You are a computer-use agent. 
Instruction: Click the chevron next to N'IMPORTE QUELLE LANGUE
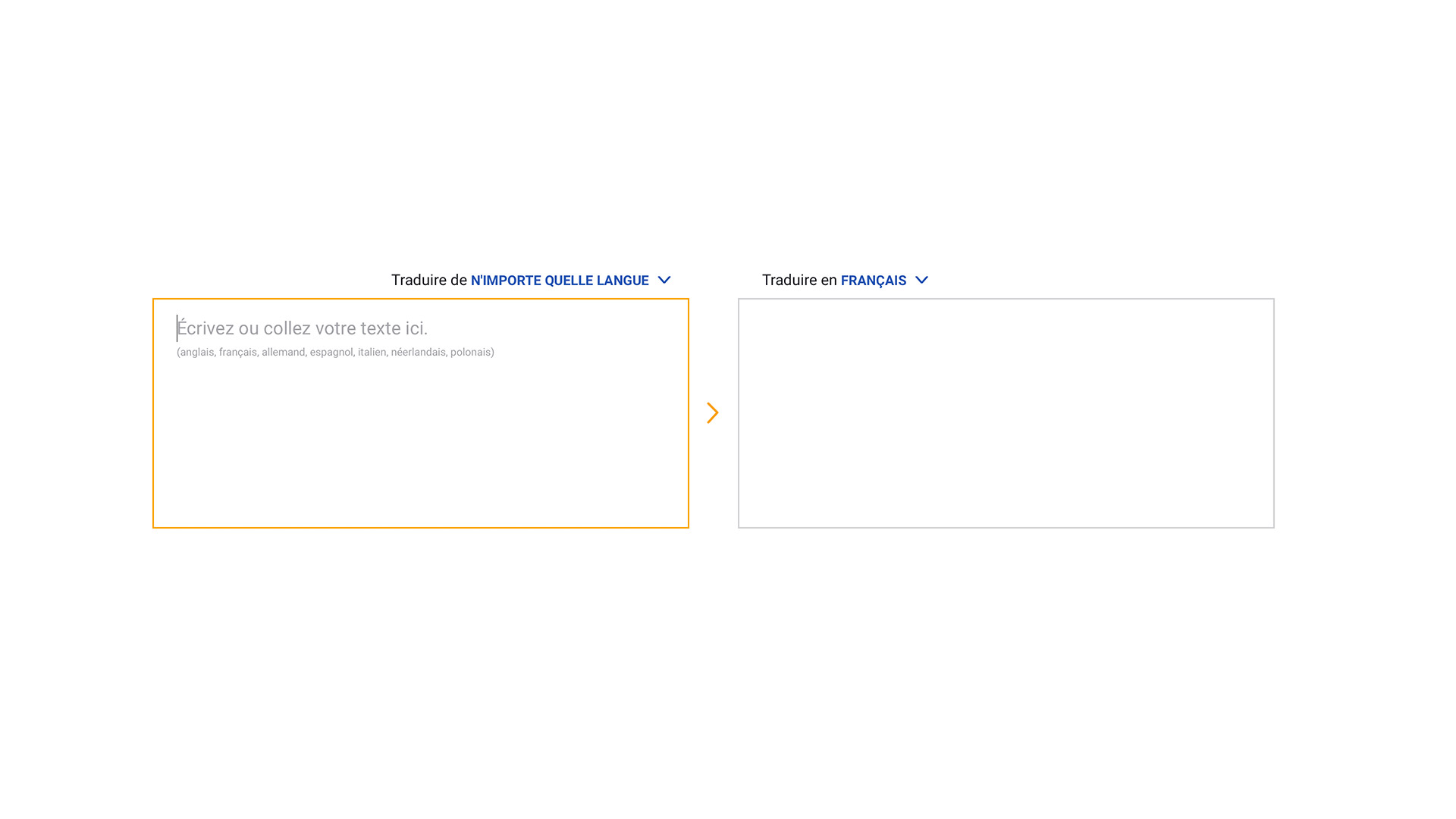664,280
